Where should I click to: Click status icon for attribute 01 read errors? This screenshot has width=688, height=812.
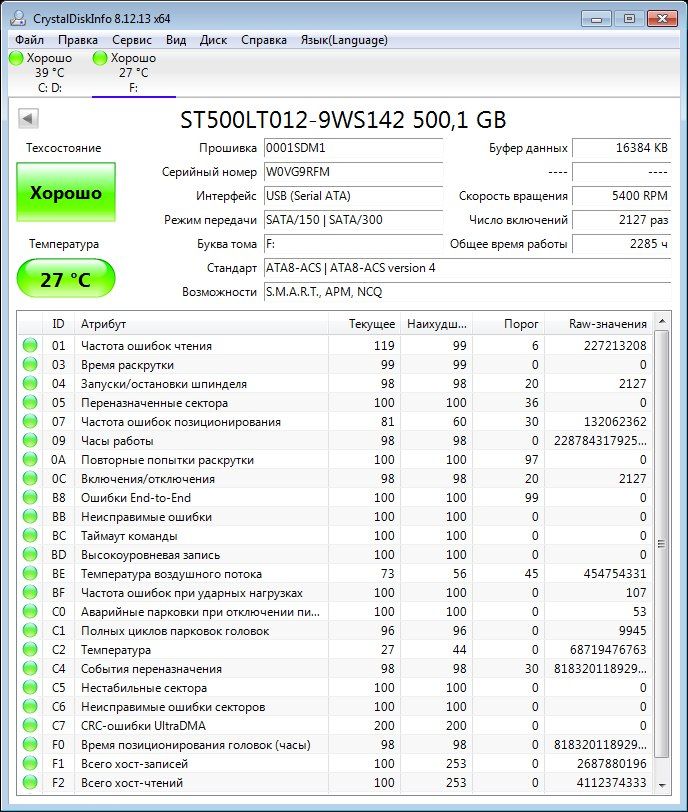tap(30, 345)
